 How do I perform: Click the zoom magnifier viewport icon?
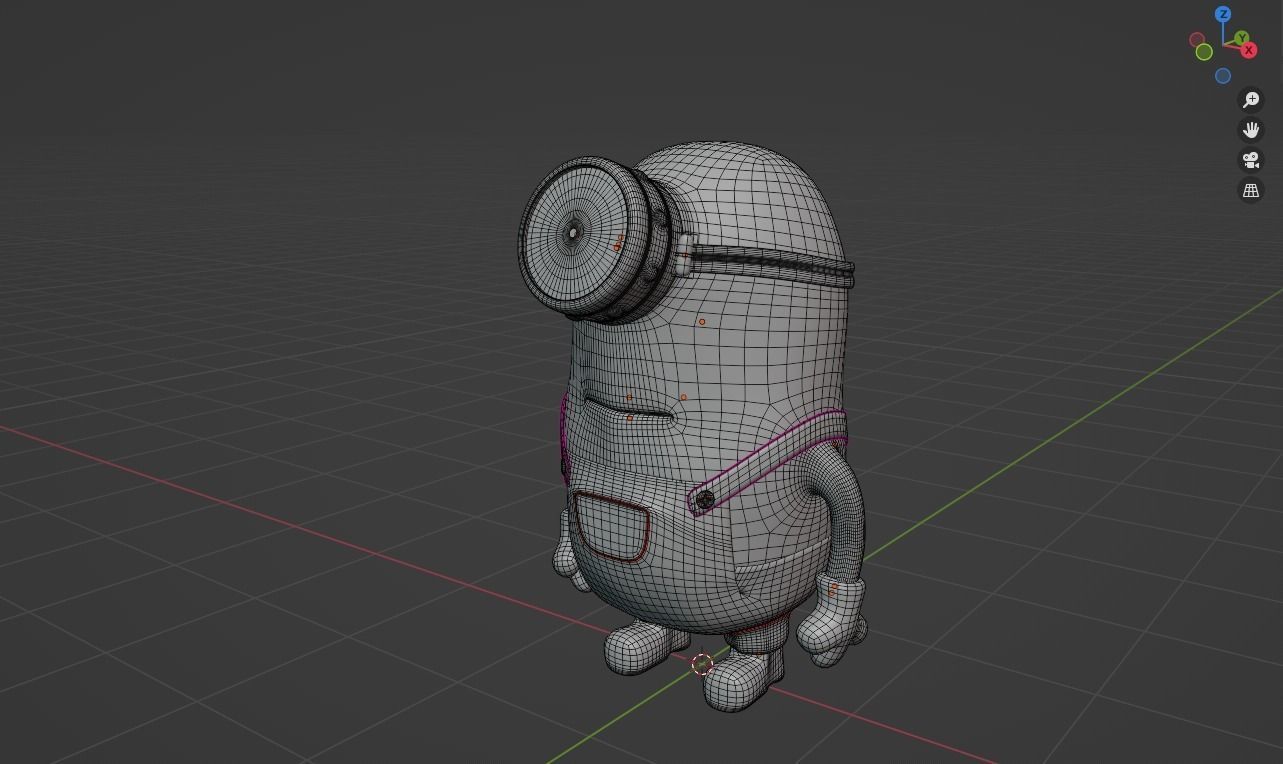coord(1250,100)
